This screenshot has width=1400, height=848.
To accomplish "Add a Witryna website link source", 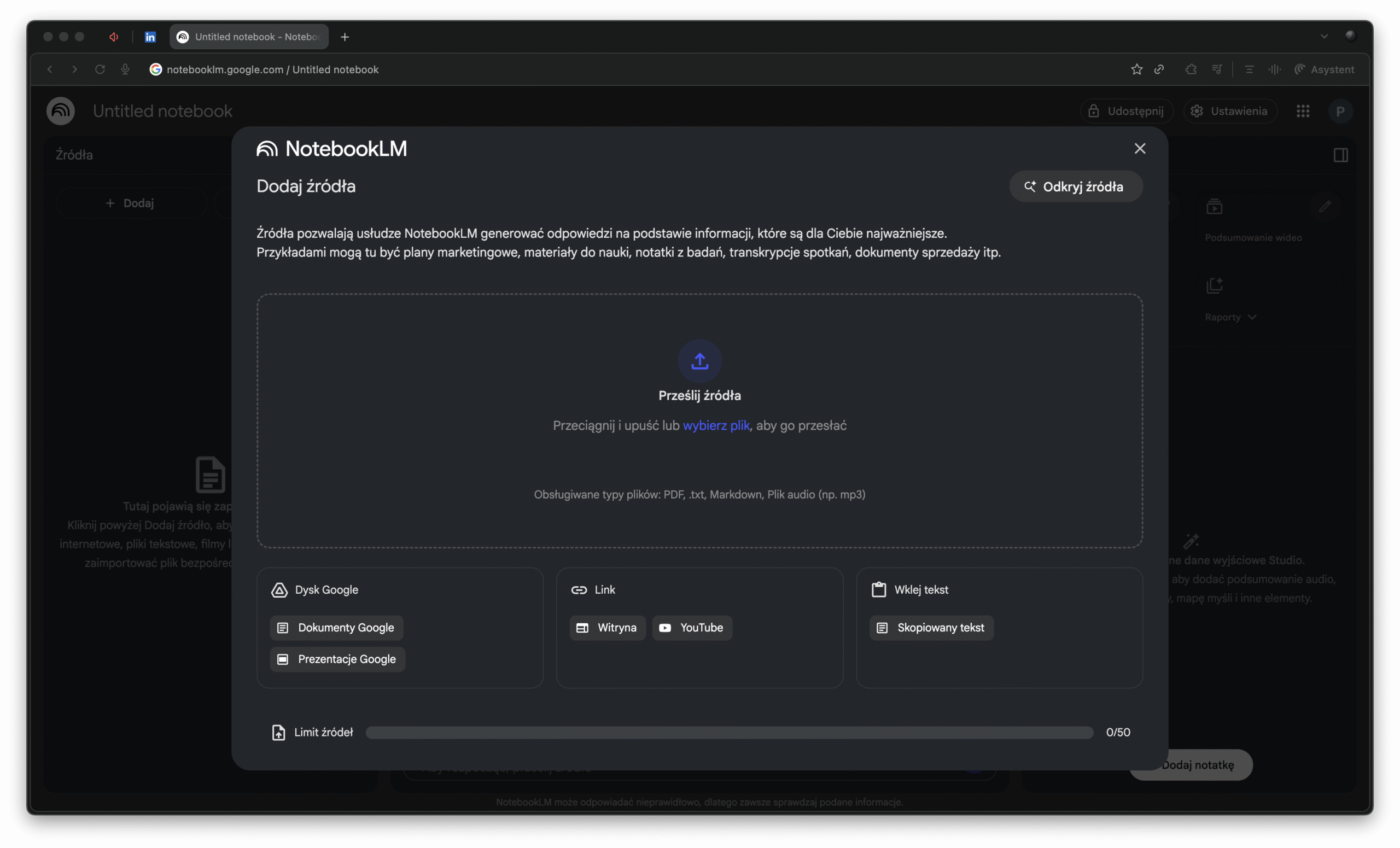I will (607, 628).
